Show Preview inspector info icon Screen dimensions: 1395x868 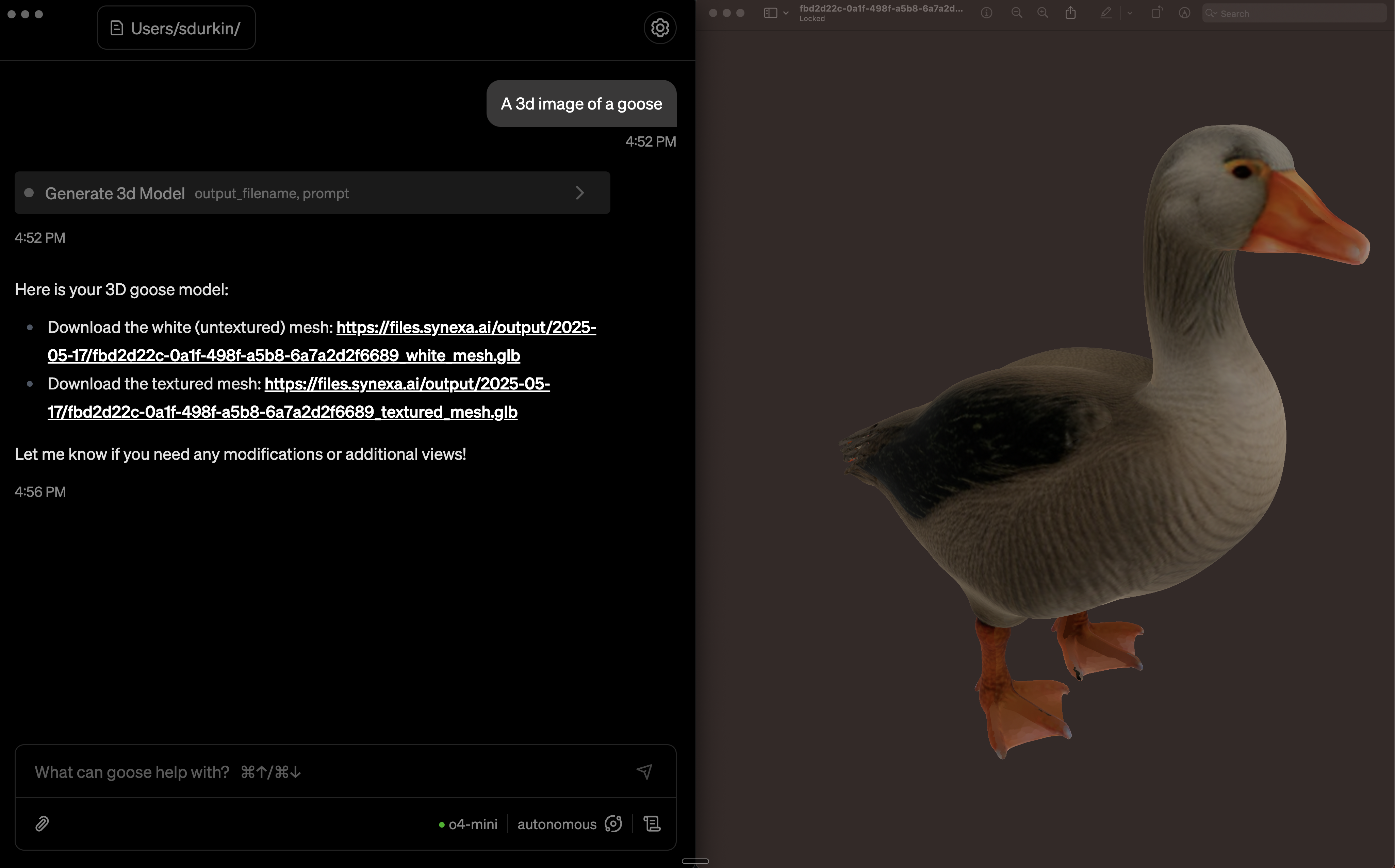point(987,13)
